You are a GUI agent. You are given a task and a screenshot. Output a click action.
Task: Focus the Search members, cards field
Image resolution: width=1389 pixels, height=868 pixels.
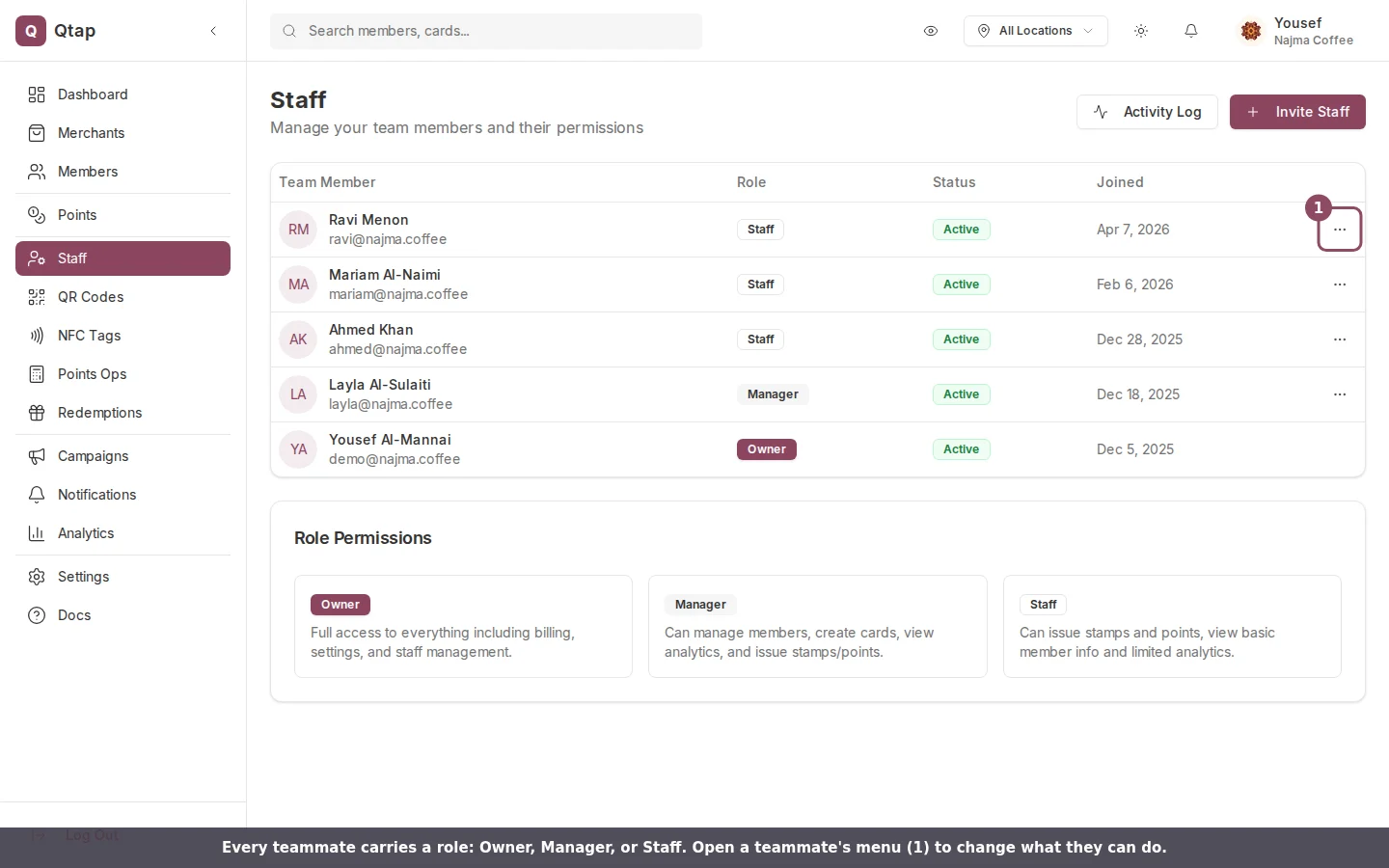pyautogui.click(x=486, y=31)
